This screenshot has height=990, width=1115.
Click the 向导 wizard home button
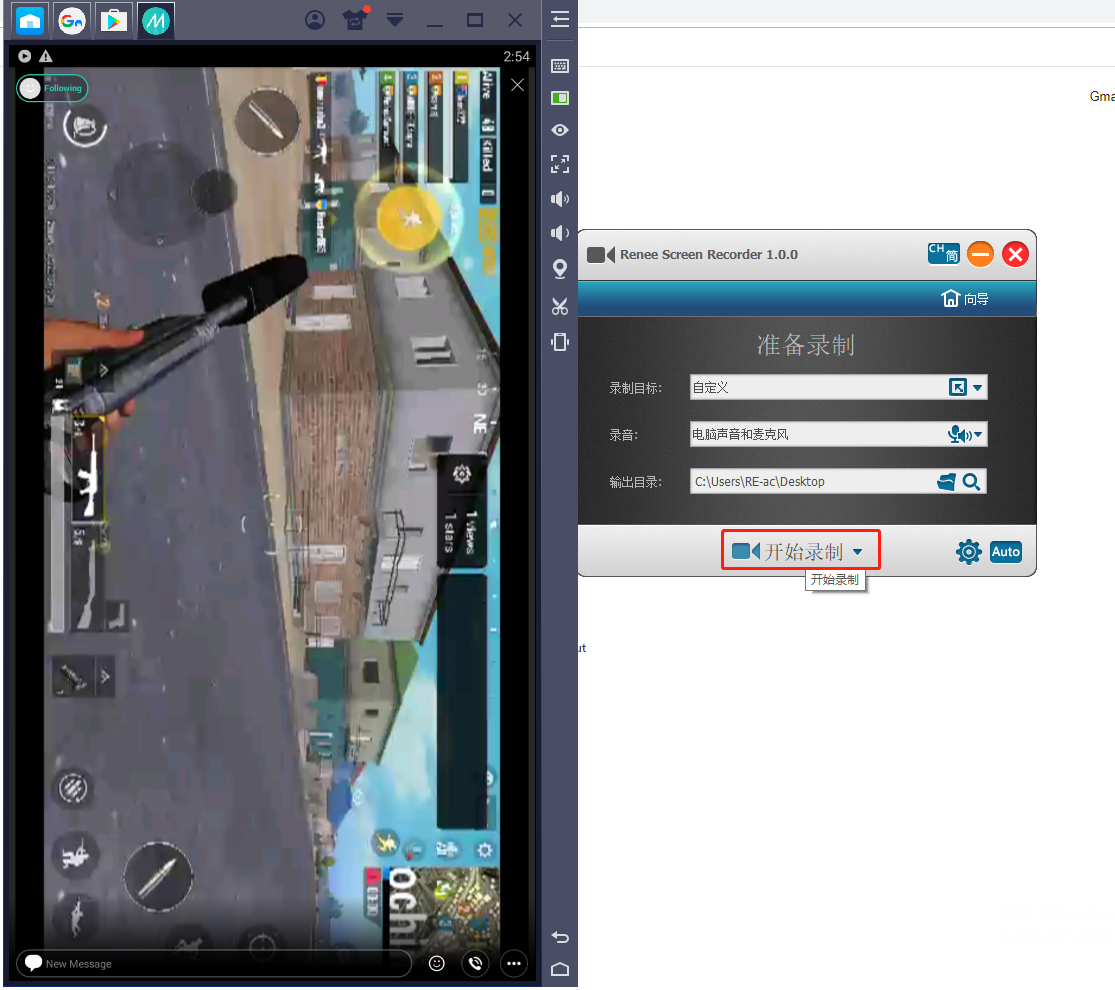coord(965,299)
